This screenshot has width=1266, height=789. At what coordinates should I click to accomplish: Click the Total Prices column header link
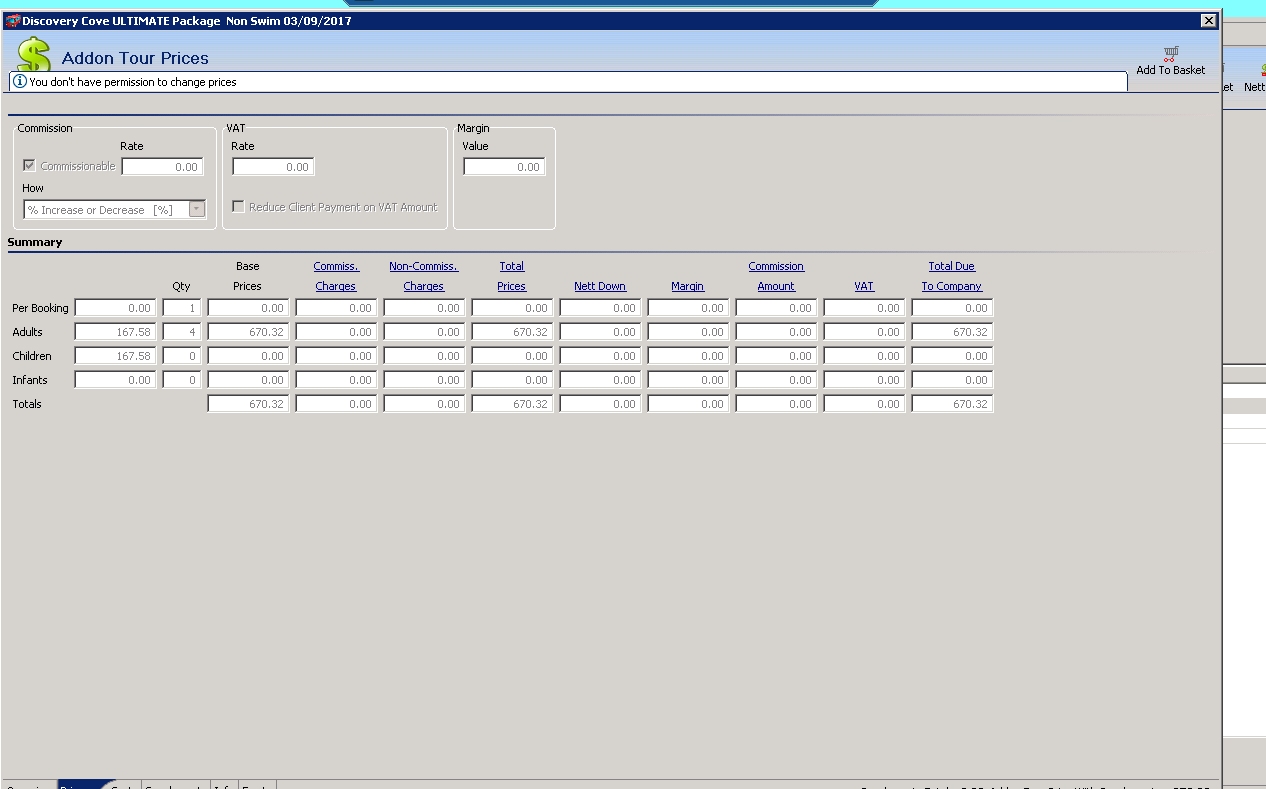[x=511, y=276]
